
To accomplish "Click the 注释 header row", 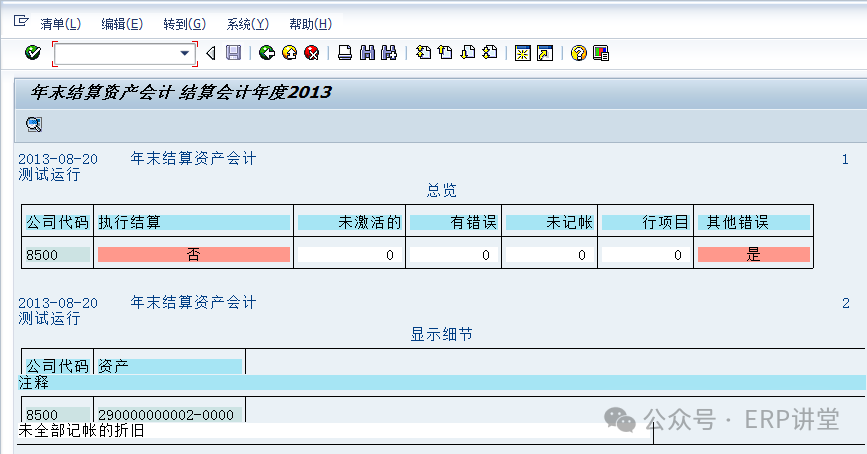I will point(441,383).
